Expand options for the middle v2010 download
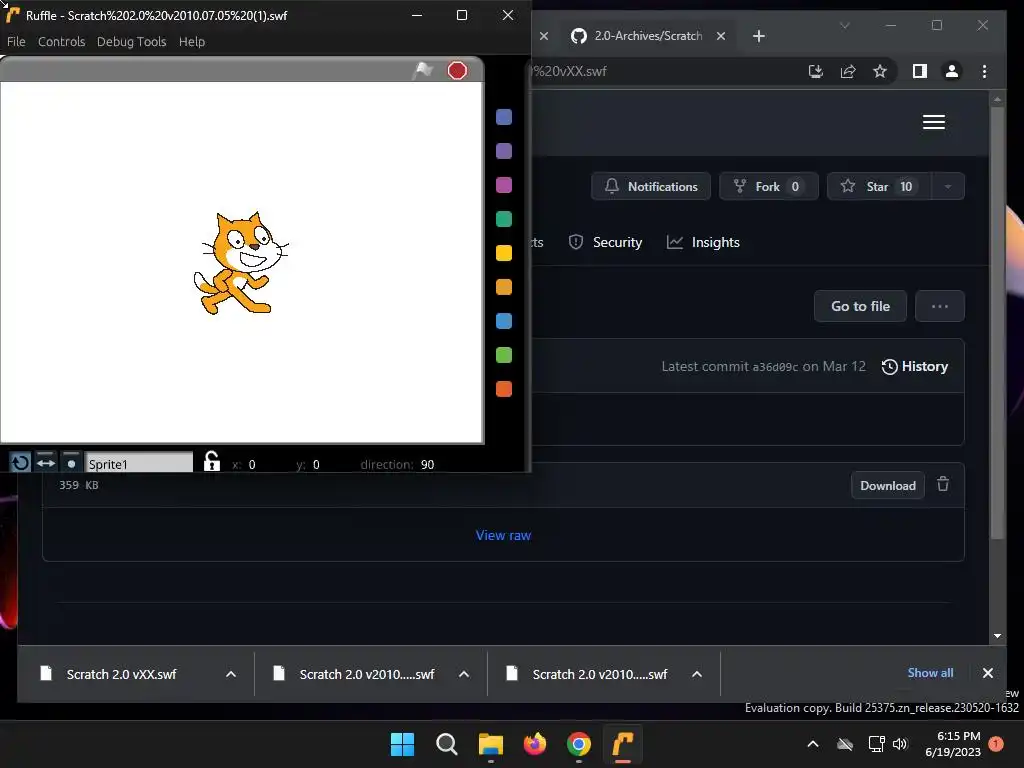 pos(464,674)
